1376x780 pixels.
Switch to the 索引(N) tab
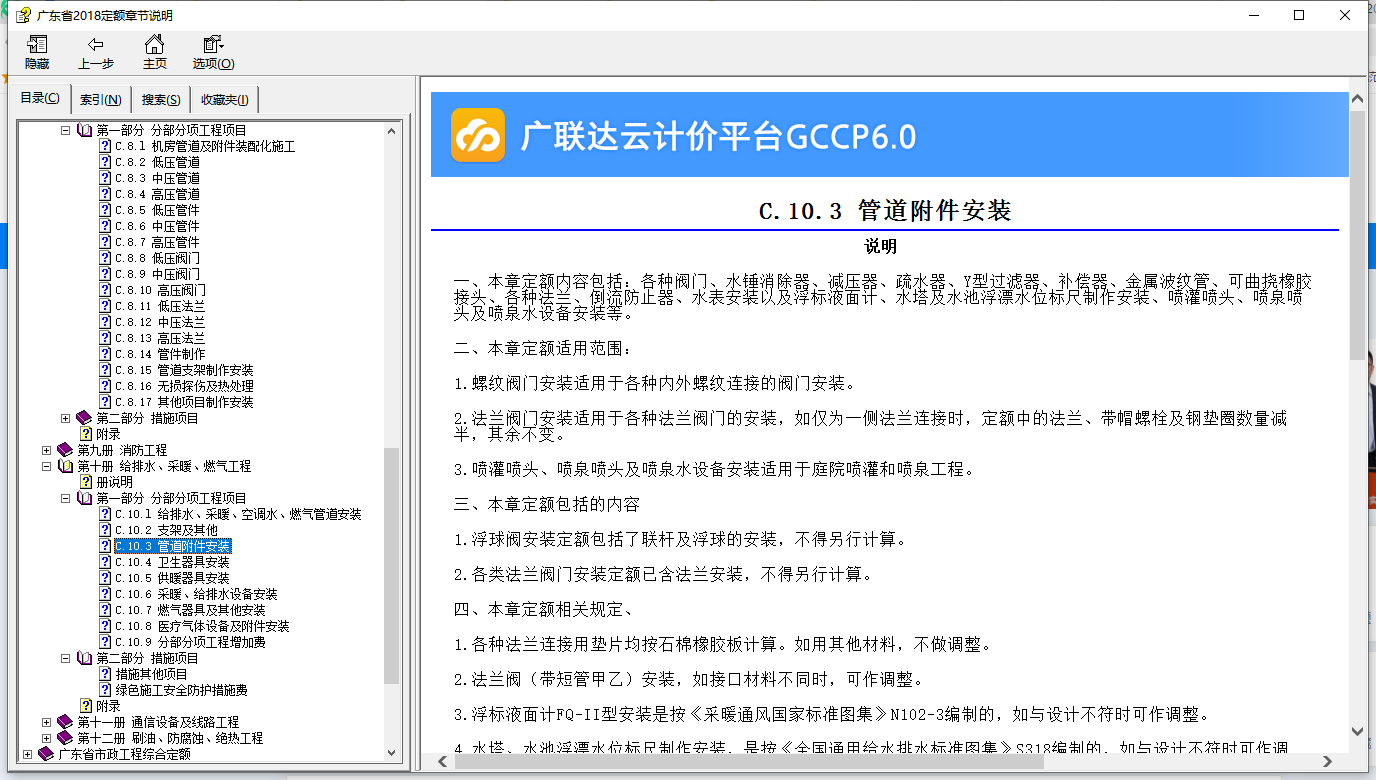point(101,99)
